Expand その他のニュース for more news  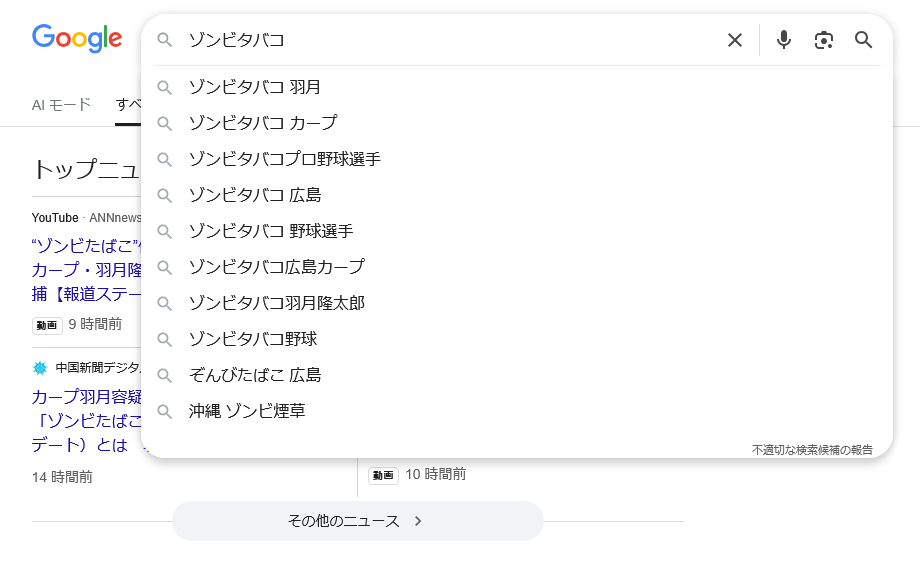click(357, 521)
